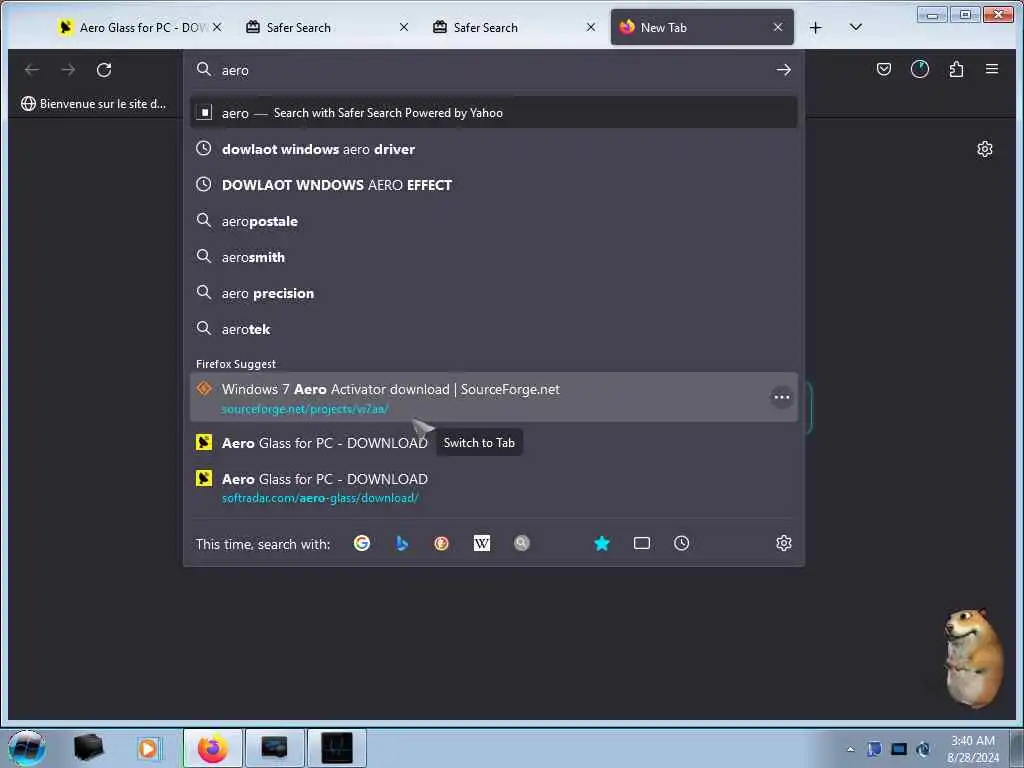The image size is (1024, 768).
Task: Search this time with DuckDuckGo
Action: tap(441, 543)
